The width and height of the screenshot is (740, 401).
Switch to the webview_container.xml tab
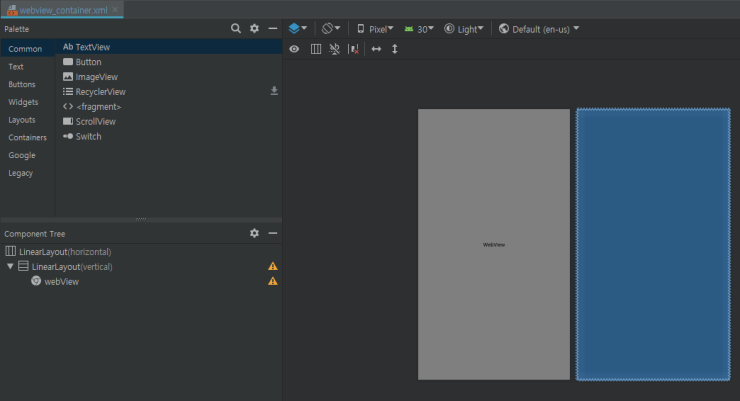(x=62, y=9)
